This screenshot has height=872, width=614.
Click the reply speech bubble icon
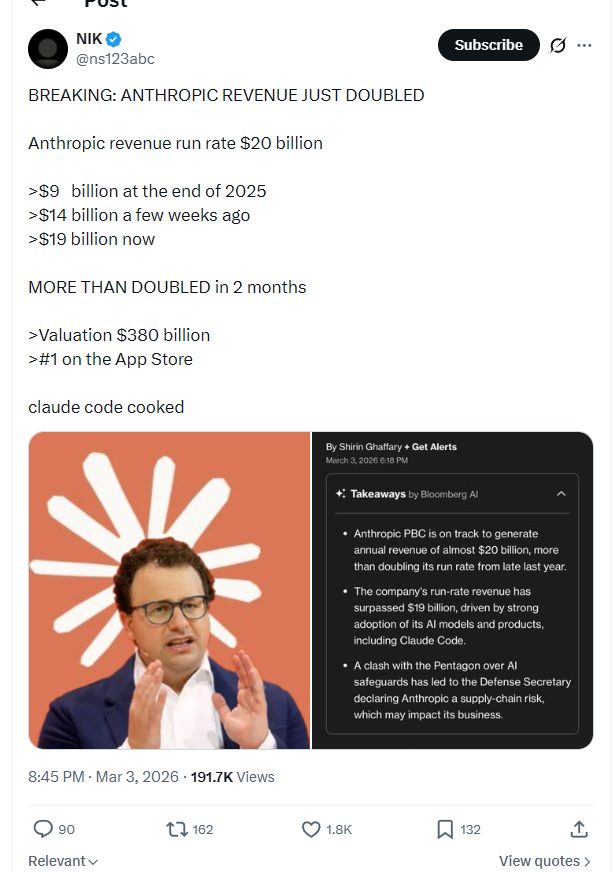[43, 829]
